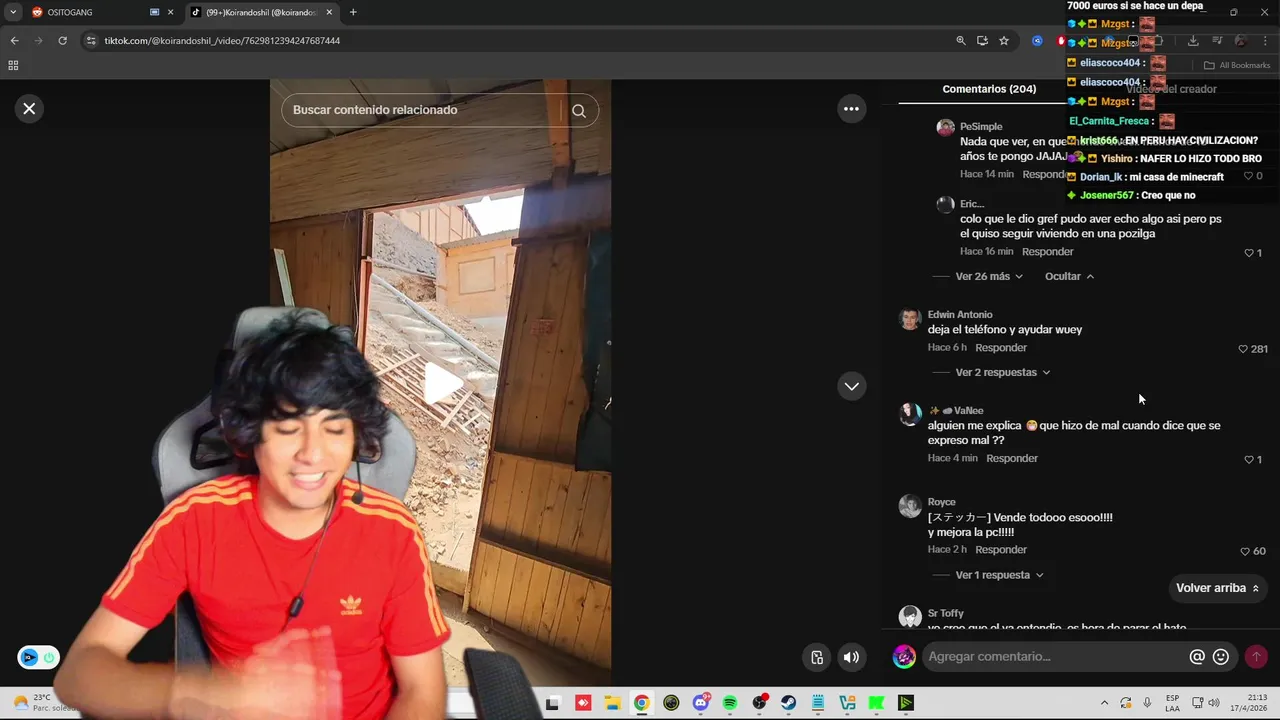Open PeSimple's profile avatar
1280x720 pixels.
[945, 127]
